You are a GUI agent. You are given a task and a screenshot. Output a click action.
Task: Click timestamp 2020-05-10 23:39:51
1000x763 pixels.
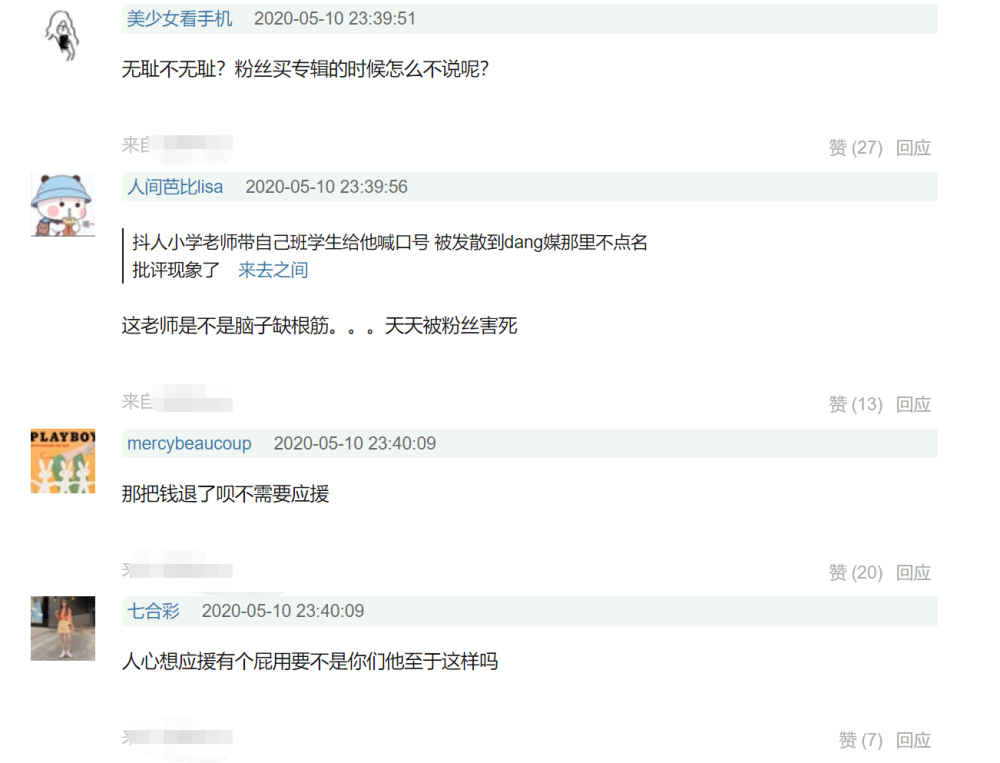tap(335, 19)
